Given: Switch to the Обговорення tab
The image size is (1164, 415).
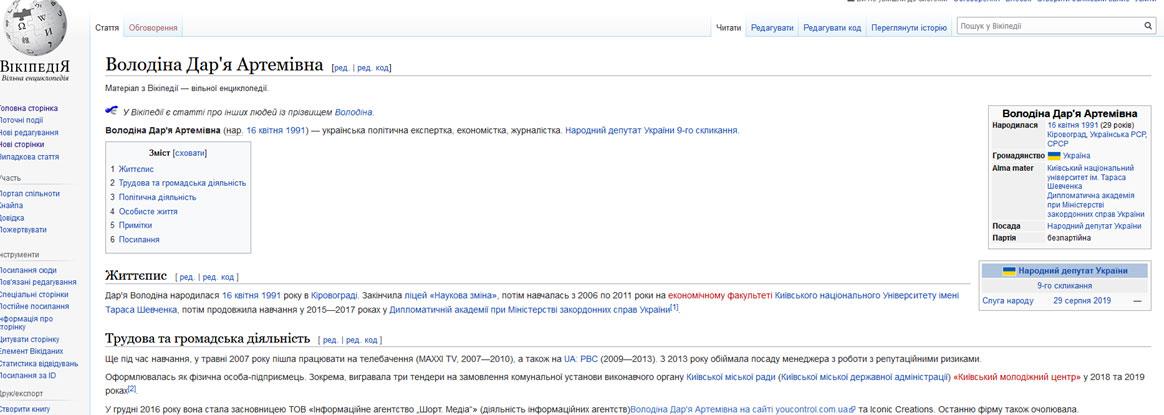Looking at the screenshot, I should tap(153, 28).
